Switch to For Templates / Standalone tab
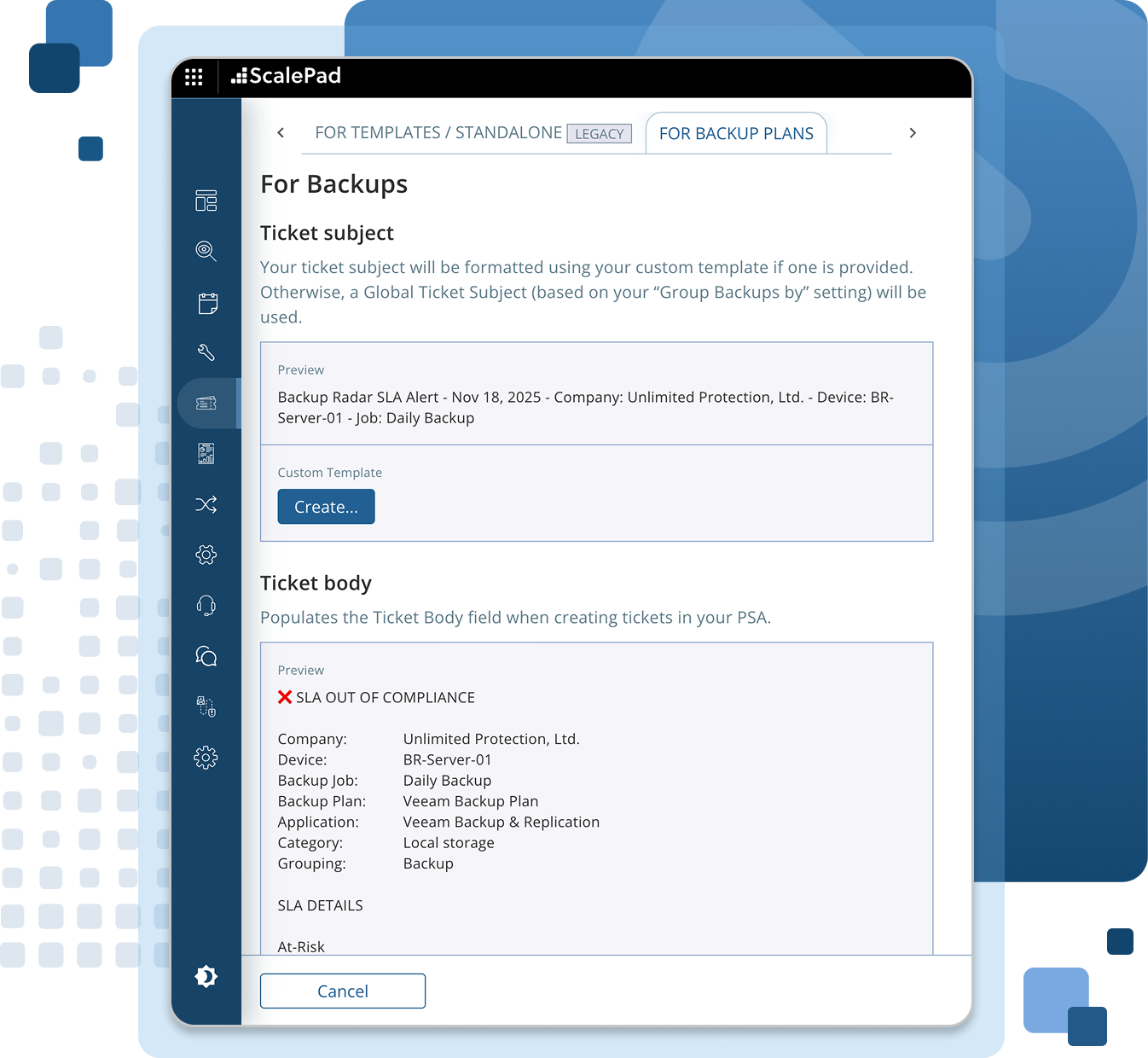This screenshot has width=1148, height=1058. tap(438, 133)
